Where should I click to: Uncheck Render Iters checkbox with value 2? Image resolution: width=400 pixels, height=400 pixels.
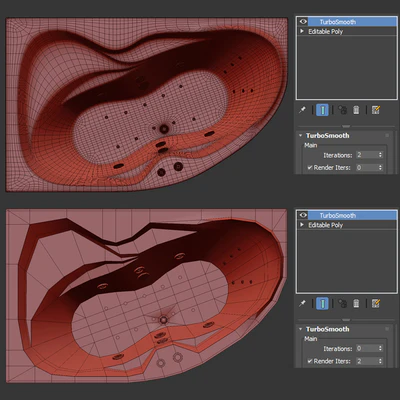310,361
